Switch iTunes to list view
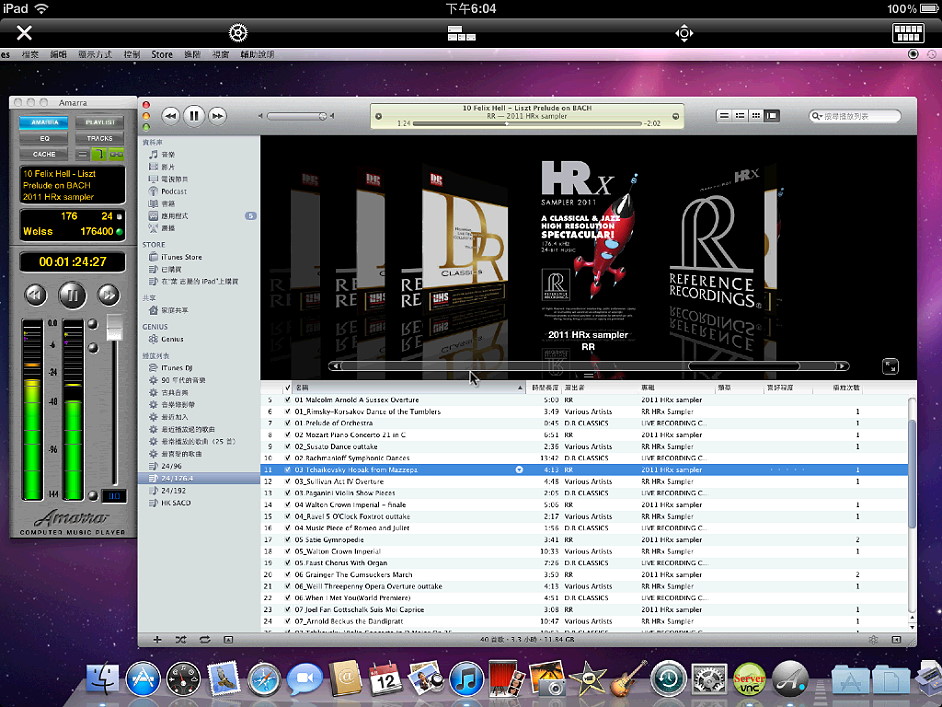This screenshot has height=707, width=942. 725,116
